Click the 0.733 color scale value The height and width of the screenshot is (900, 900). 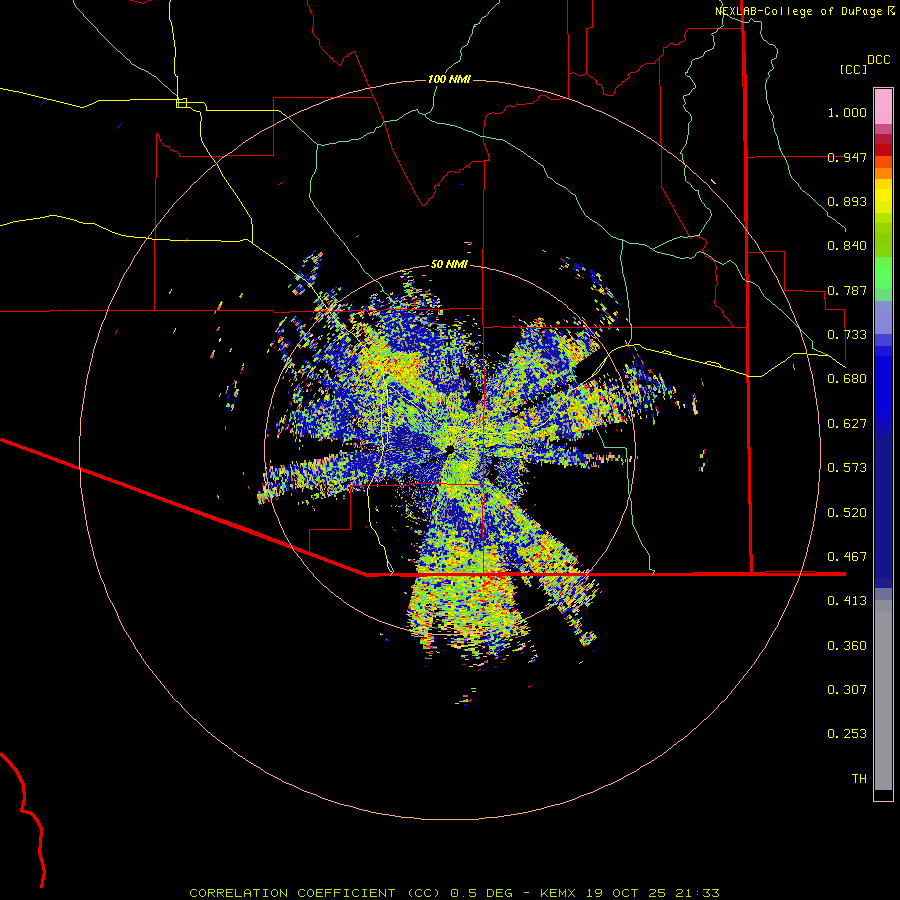coord(847,335)
